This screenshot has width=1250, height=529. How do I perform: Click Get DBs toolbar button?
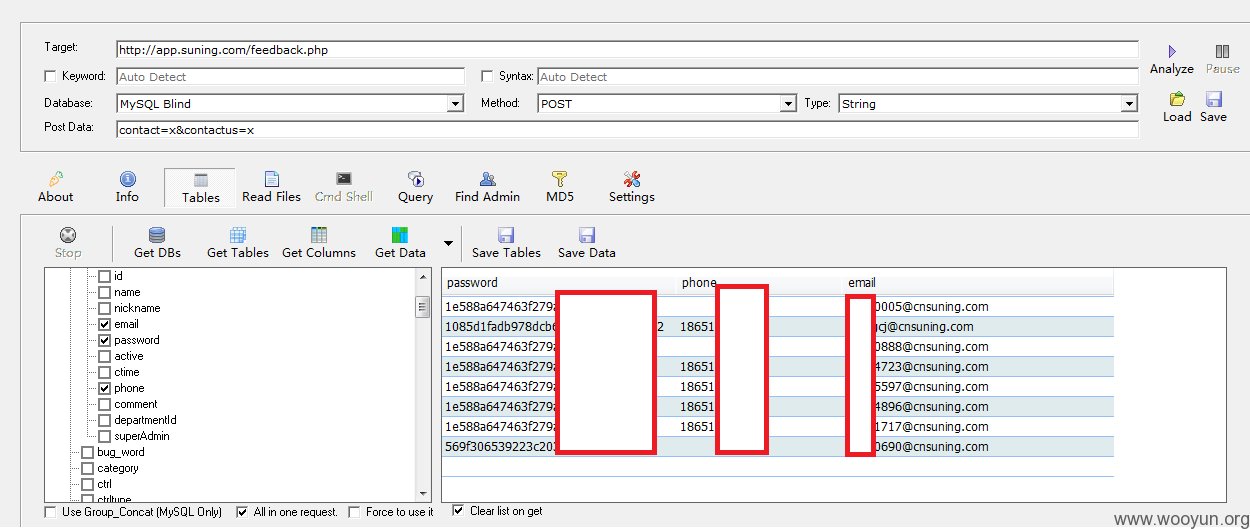point(157,243)
